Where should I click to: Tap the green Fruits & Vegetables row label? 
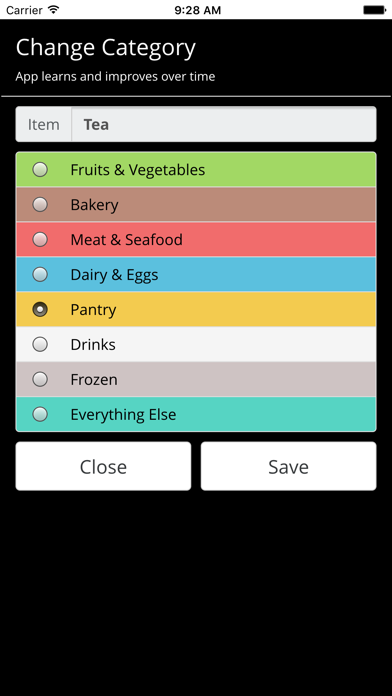(x=138, y=170)
